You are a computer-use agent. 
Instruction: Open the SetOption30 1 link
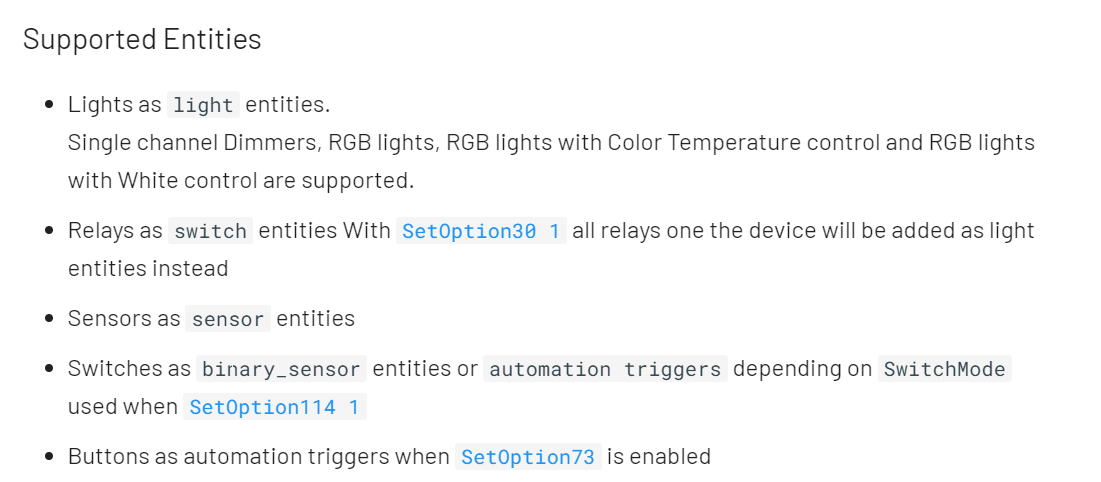pos(482,231)
